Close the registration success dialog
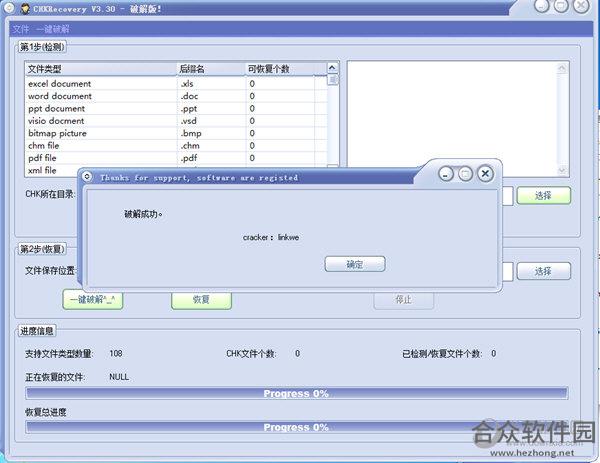This screenshot has width=600, height=463. 485,174
